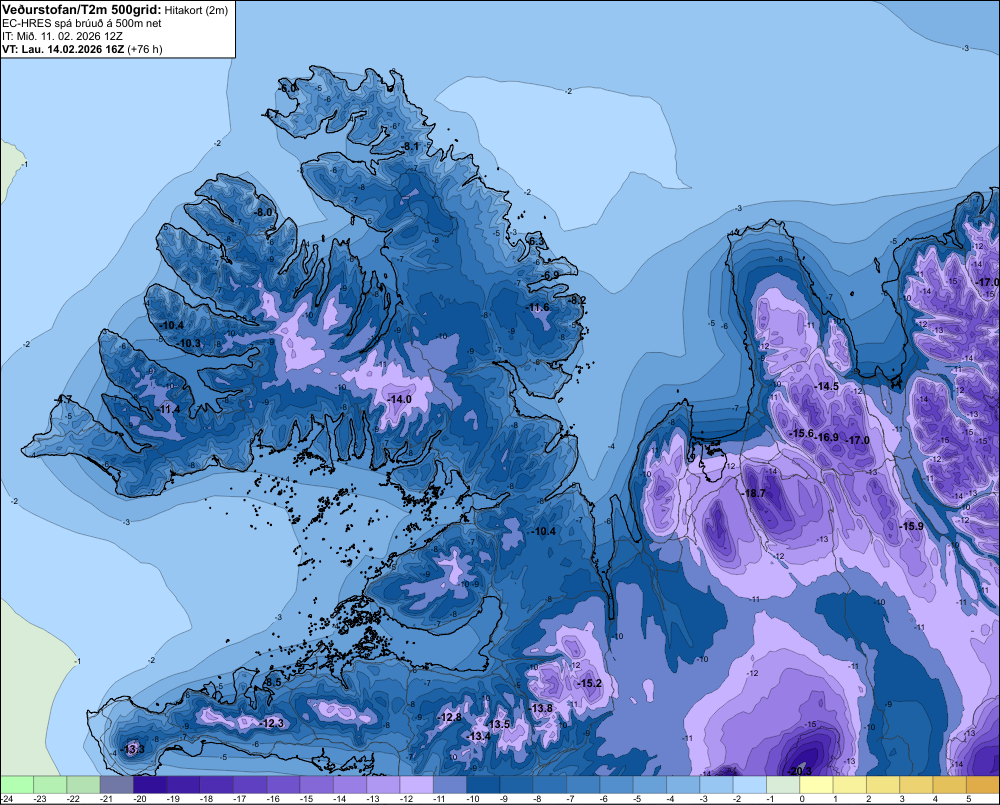The width and height of the screenshot is (1000, 805).
Task: Click the -6.0 temperature value at the northwest tip
Action: click(x=288, y=87)
